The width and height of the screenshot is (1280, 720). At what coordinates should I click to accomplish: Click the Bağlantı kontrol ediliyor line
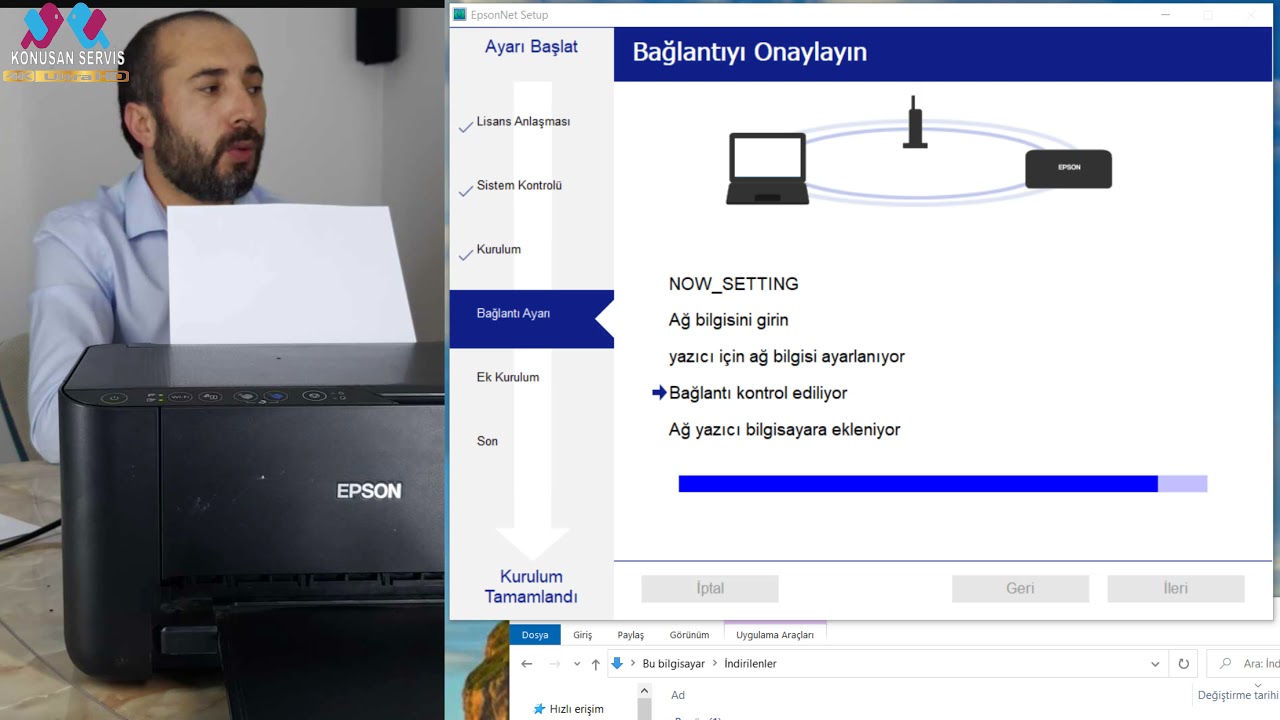pyautogui.click(x=758, y=393)
